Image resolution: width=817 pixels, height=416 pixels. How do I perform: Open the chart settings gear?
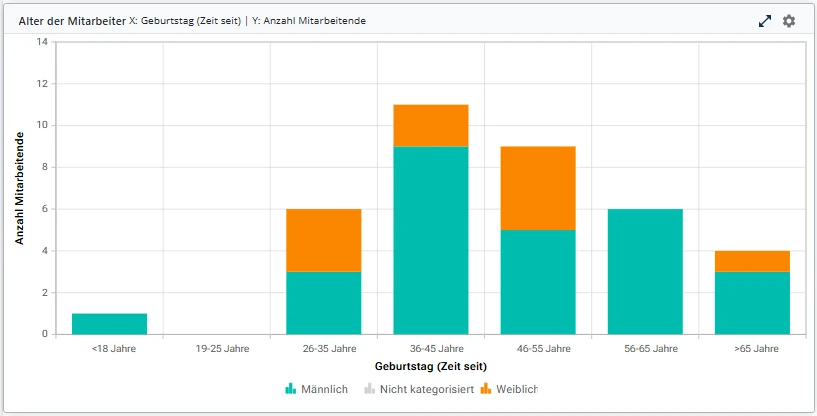point(789,21)
